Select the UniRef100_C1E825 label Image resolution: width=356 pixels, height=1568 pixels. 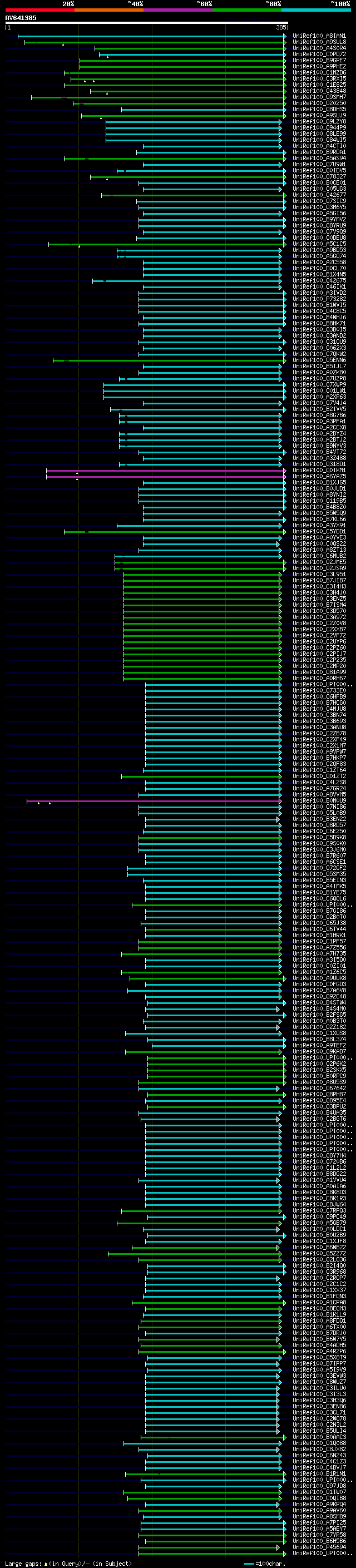[319, 85]
